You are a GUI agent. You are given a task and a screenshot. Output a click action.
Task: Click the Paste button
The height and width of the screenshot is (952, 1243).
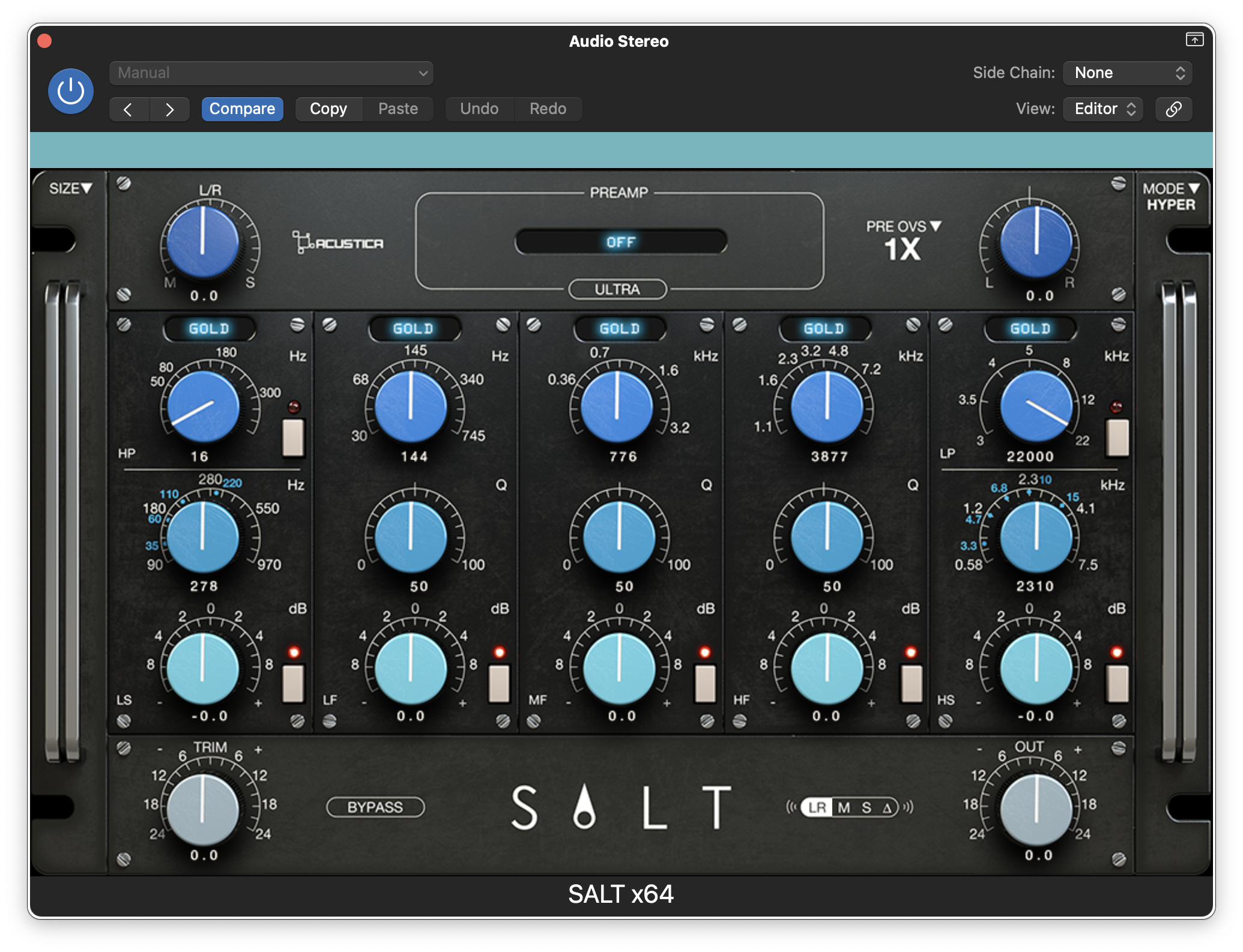coord(398,109)
